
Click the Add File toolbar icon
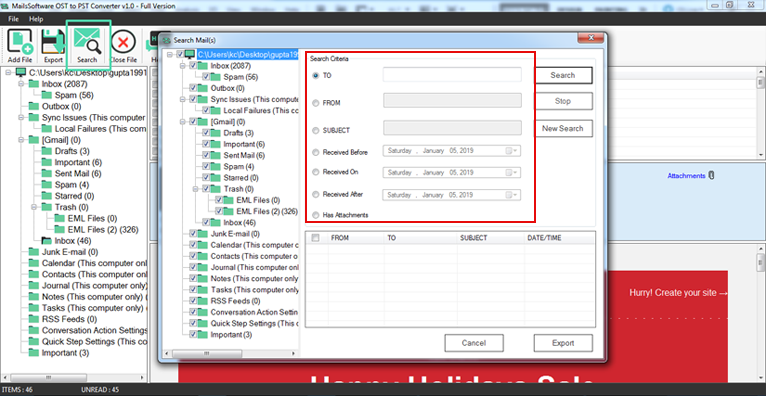[21, 46]
